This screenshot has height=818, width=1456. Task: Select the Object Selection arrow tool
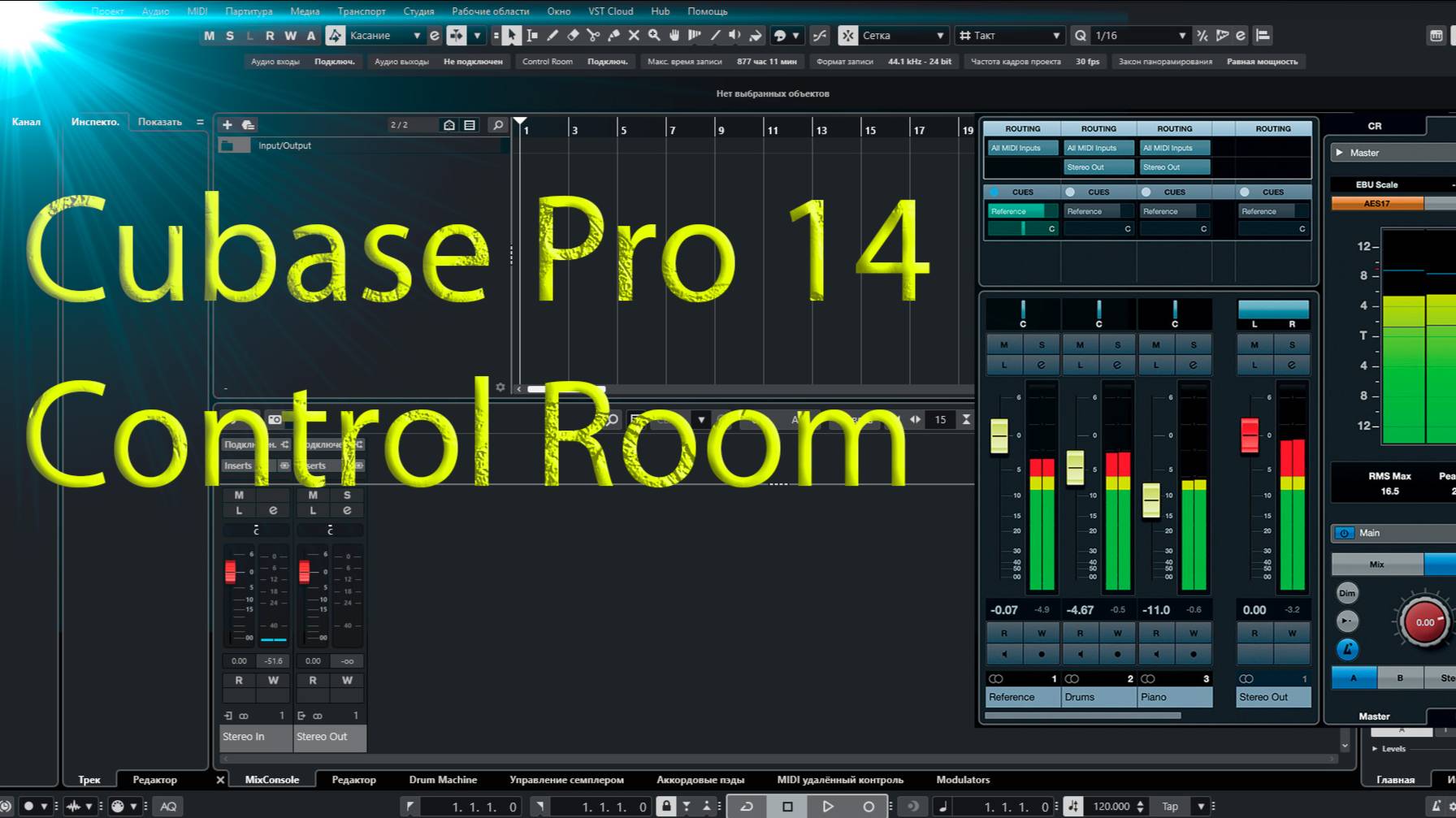(x=512, y=36)
